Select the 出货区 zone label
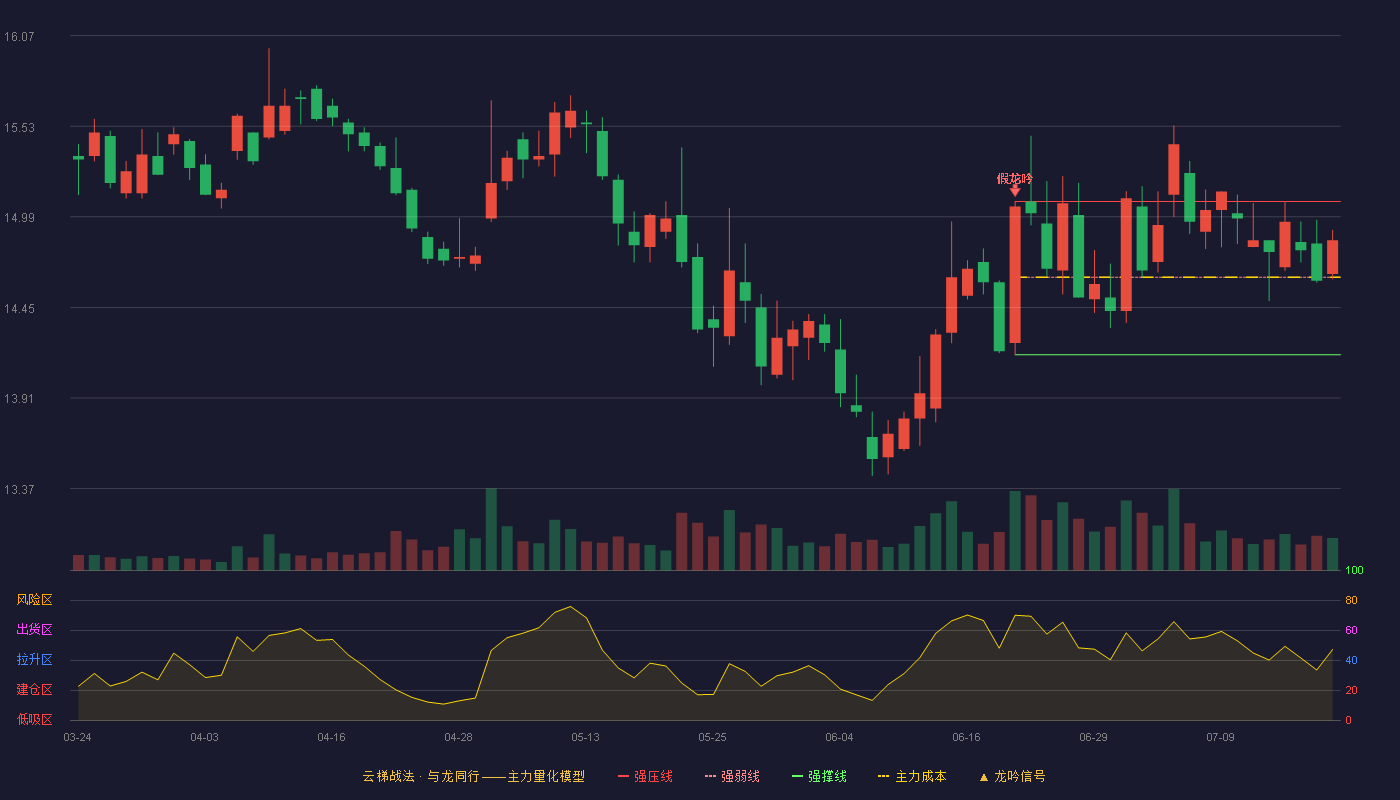The height and width of the screenshot is (800, 1400). coord(34,630)
